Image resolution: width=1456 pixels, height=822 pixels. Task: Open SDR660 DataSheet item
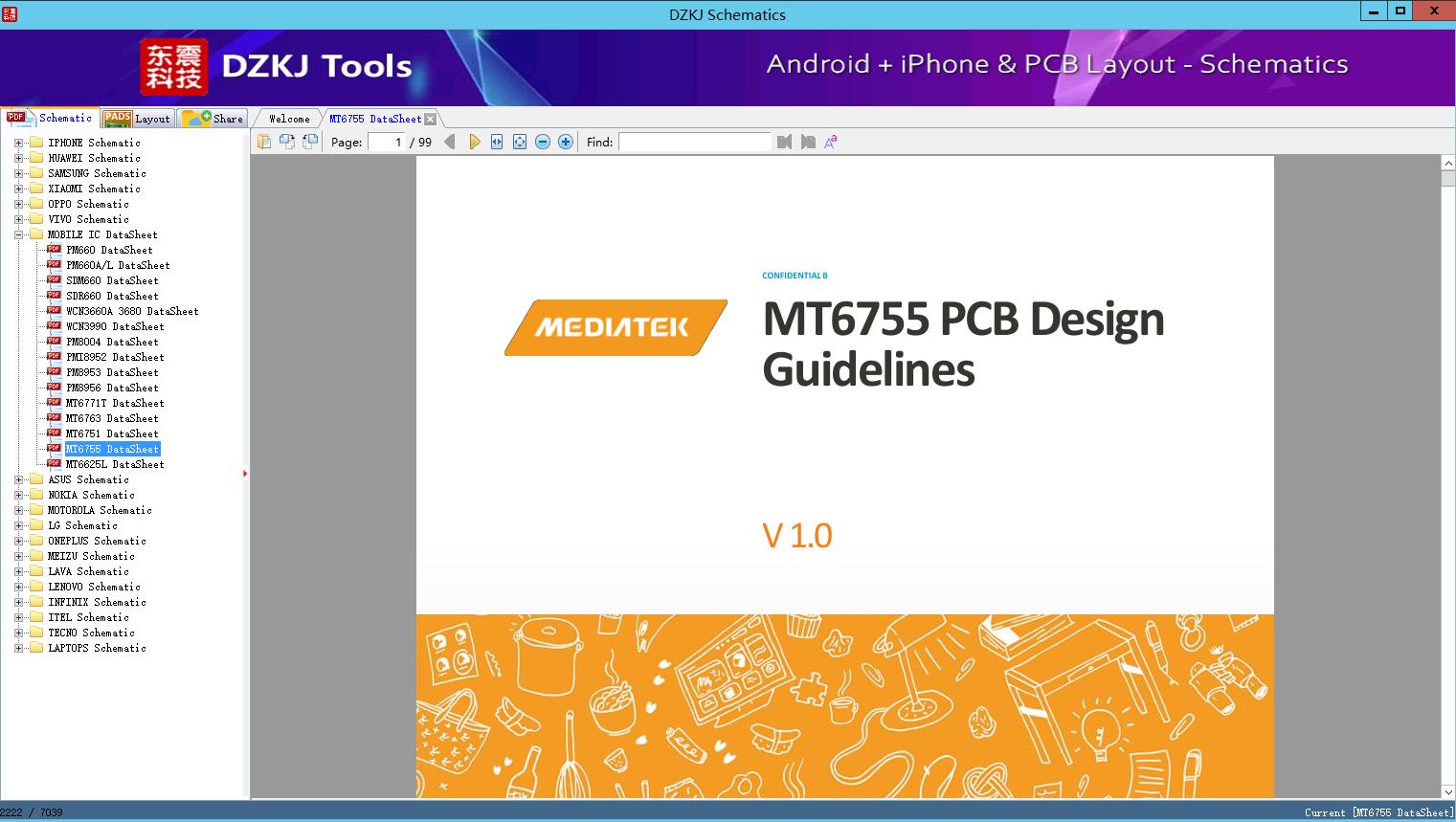coord(112,296)
